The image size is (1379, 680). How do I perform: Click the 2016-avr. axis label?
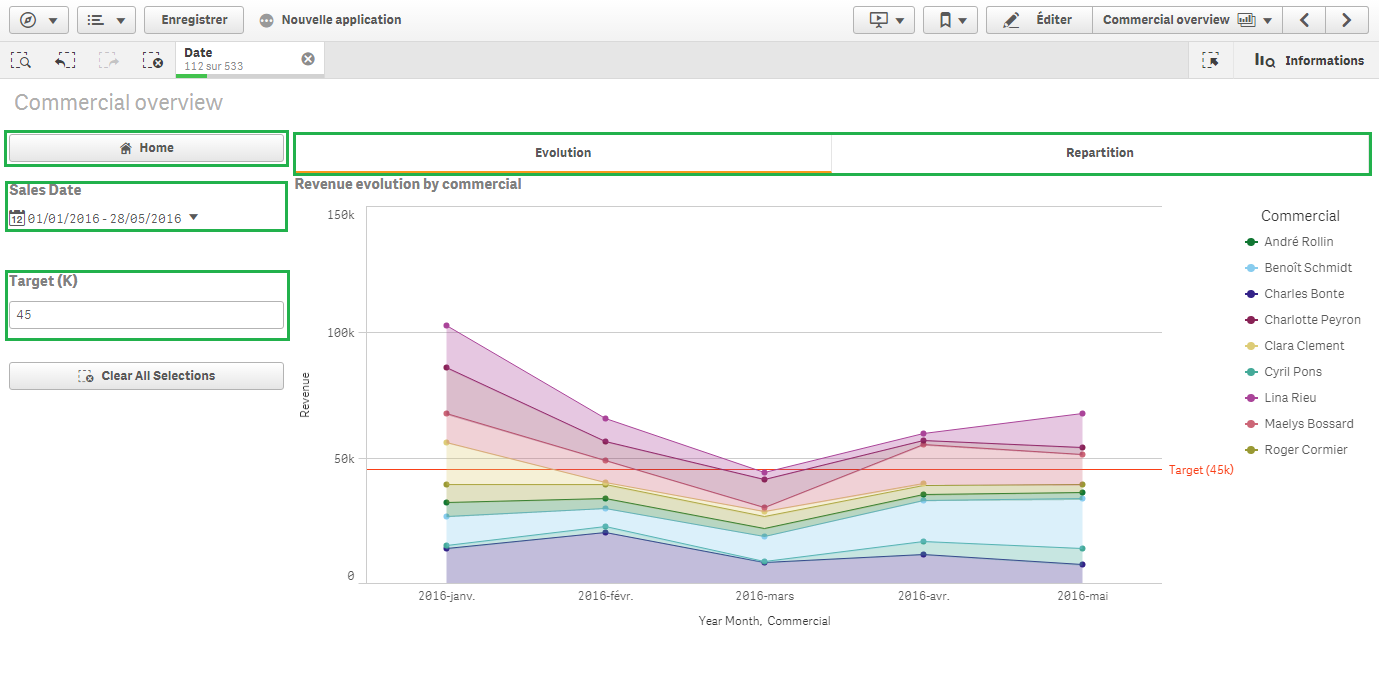point(923,596)
